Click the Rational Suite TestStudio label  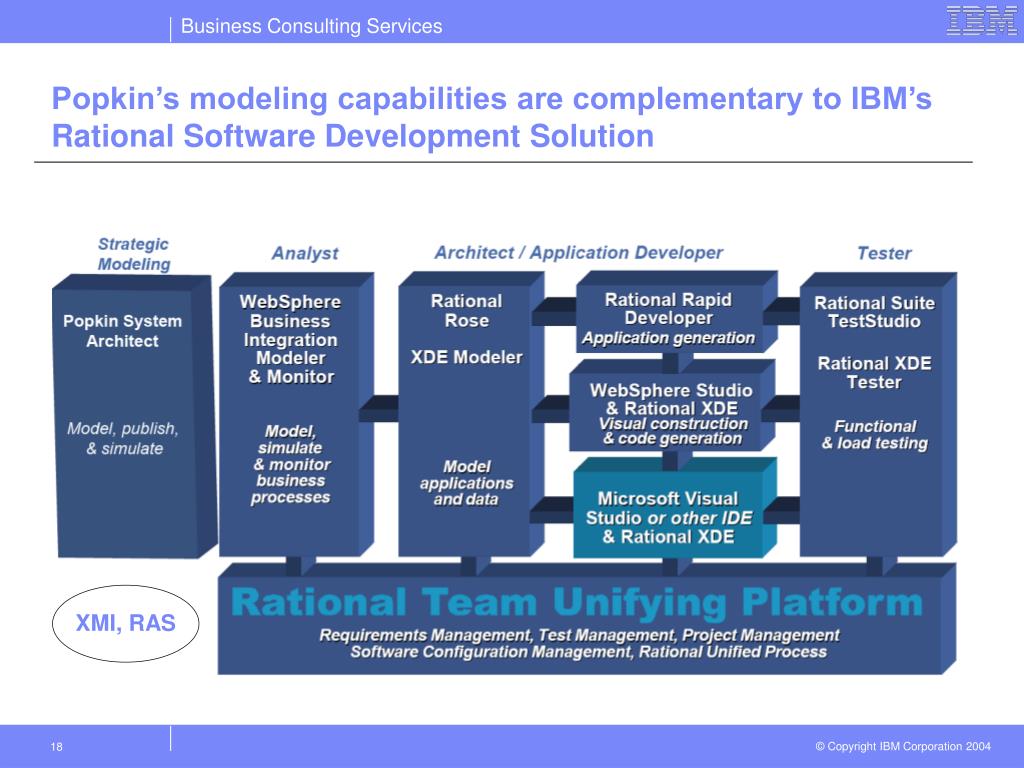[x=874, y=312]
